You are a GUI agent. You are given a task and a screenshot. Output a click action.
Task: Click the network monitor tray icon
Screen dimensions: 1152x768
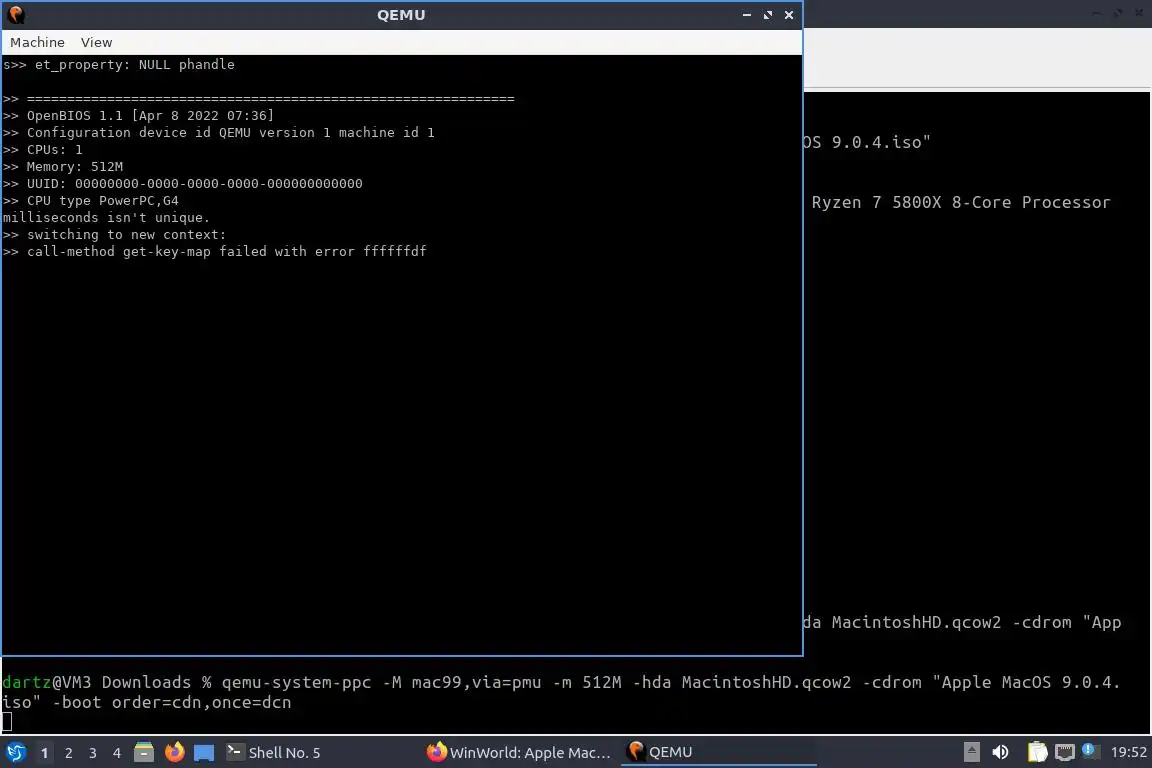1064,752
